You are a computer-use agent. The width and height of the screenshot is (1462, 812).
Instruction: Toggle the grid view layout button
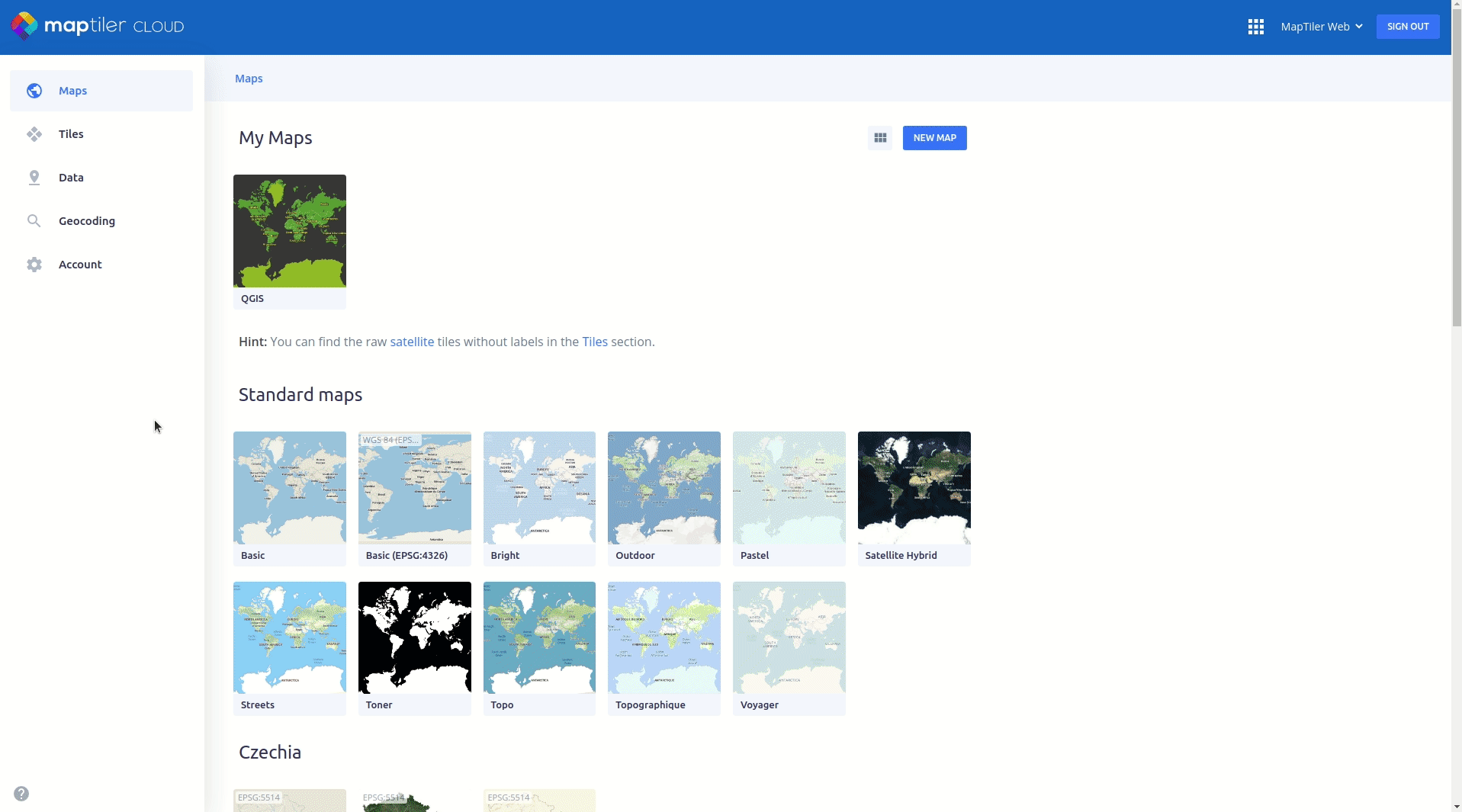(880, 138)
